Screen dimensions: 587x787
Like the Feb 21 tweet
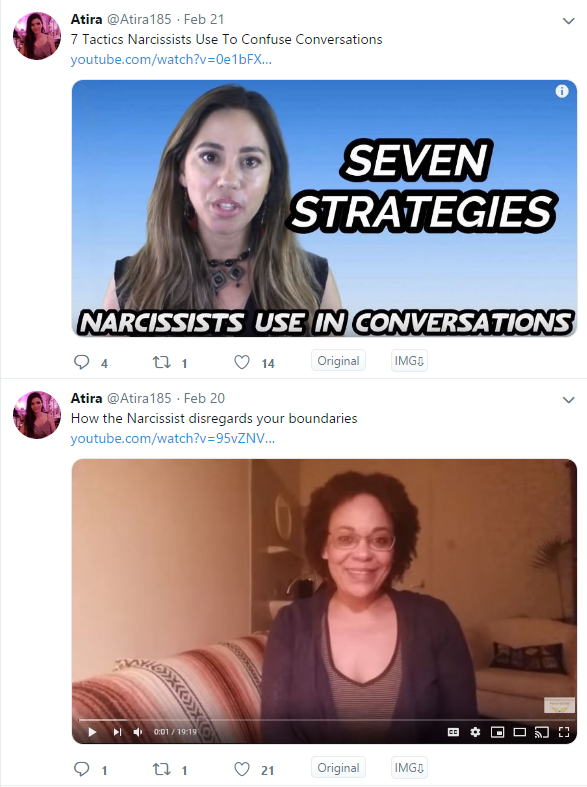point(242,362)
